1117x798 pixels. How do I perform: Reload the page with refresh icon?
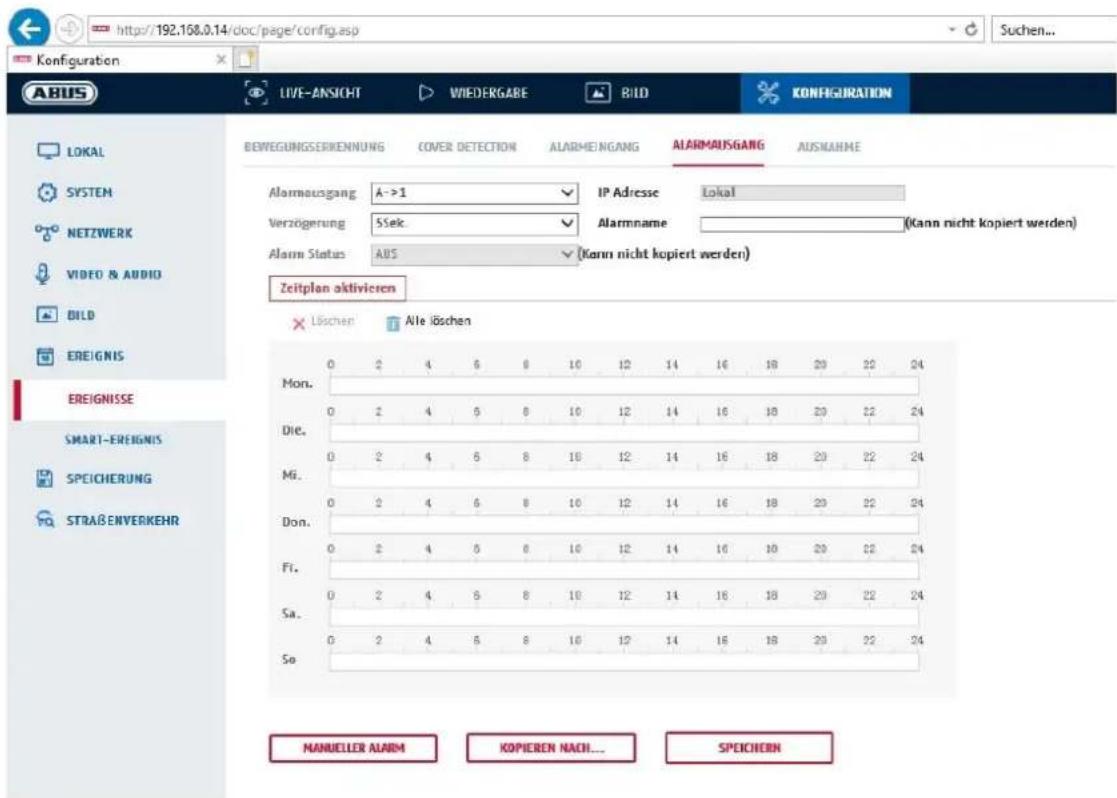click(970, 30)
